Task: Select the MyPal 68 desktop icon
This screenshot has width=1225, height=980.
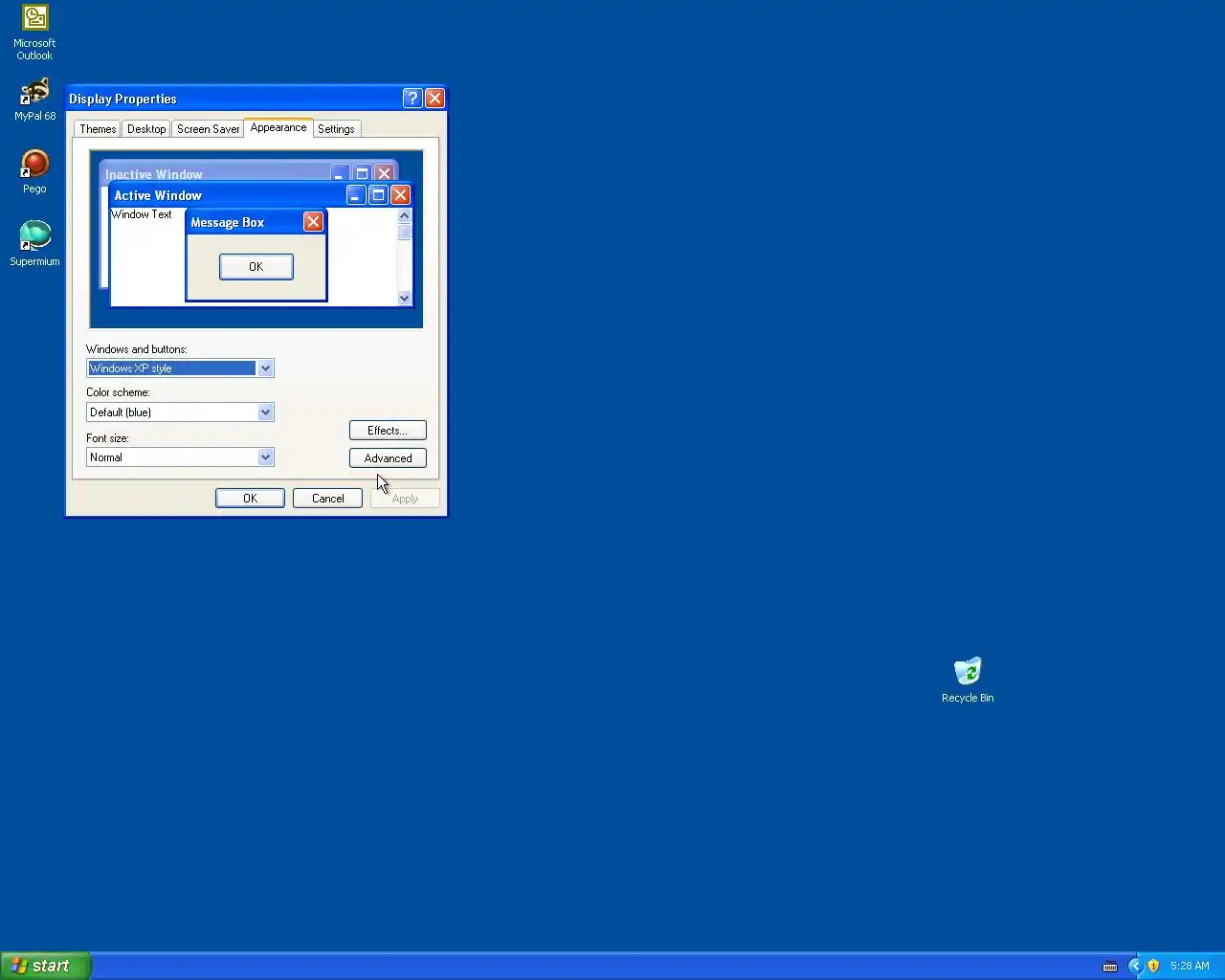Action: [34, 100]
